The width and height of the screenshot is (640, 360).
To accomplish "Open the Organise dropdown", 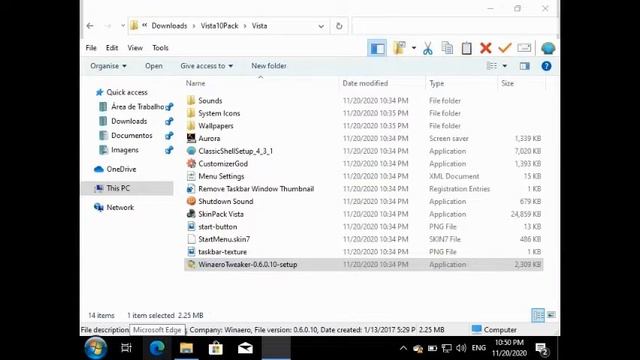I will [x=108, y=66].
